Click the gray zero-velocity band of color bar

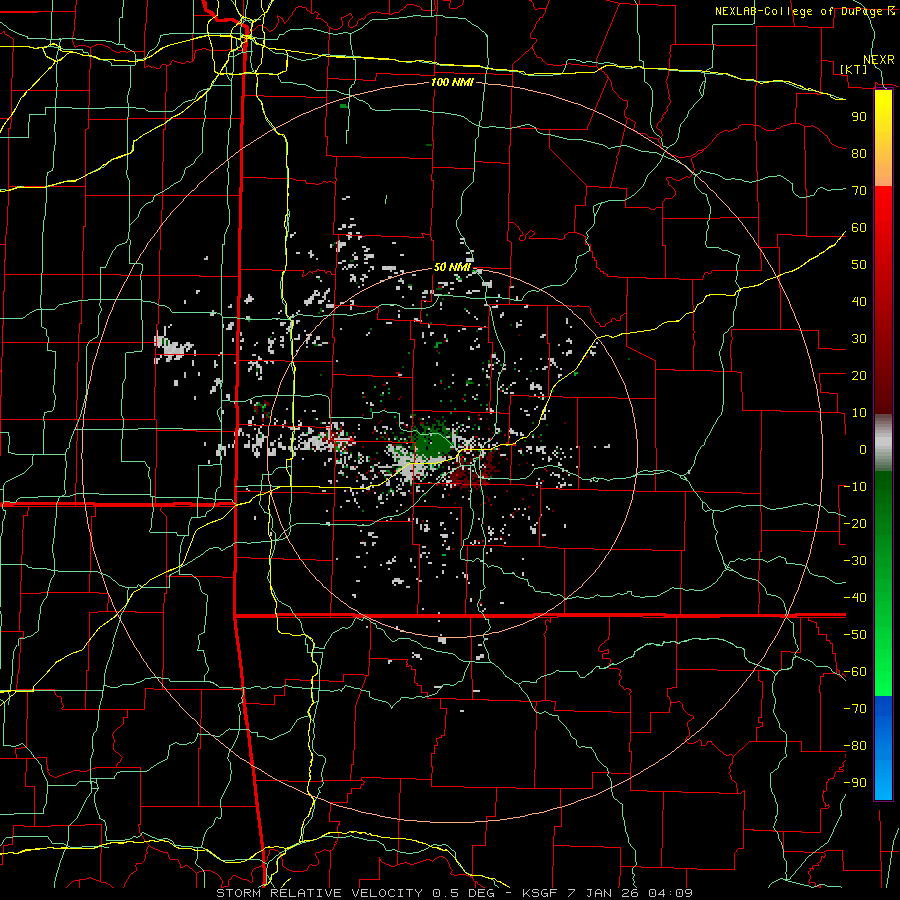(x=883, y=443)
